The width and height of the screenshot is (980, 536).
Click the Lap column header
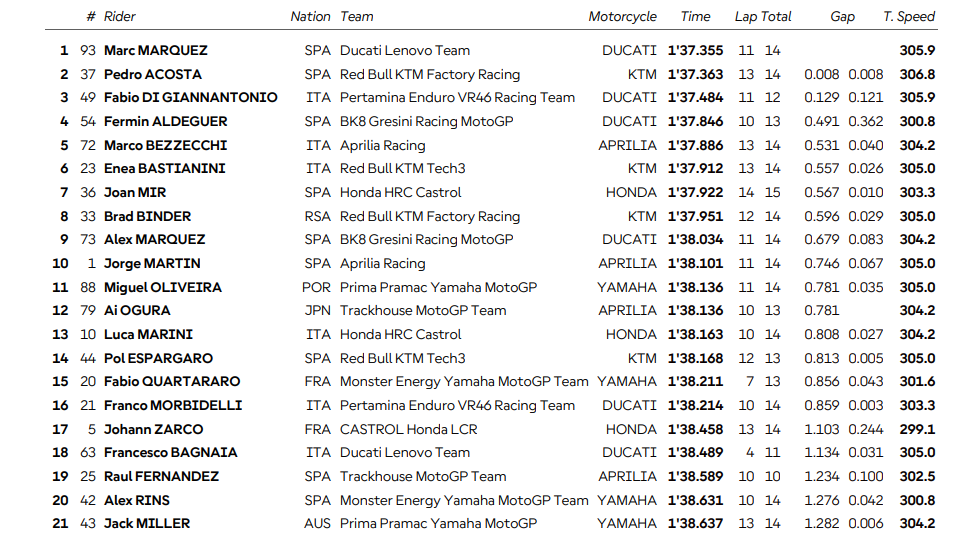746,16
